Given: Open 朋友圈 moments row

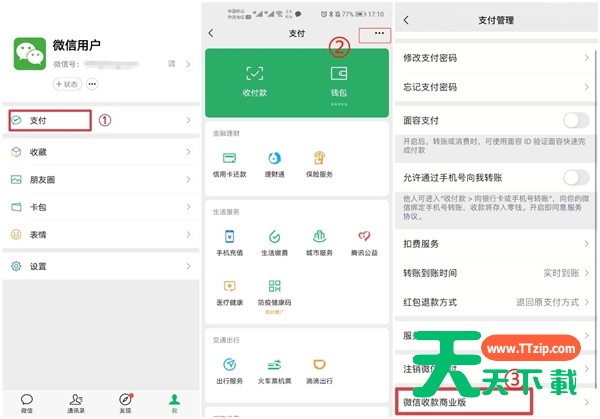Looking at the screenshot, I should tap(101, 179).
